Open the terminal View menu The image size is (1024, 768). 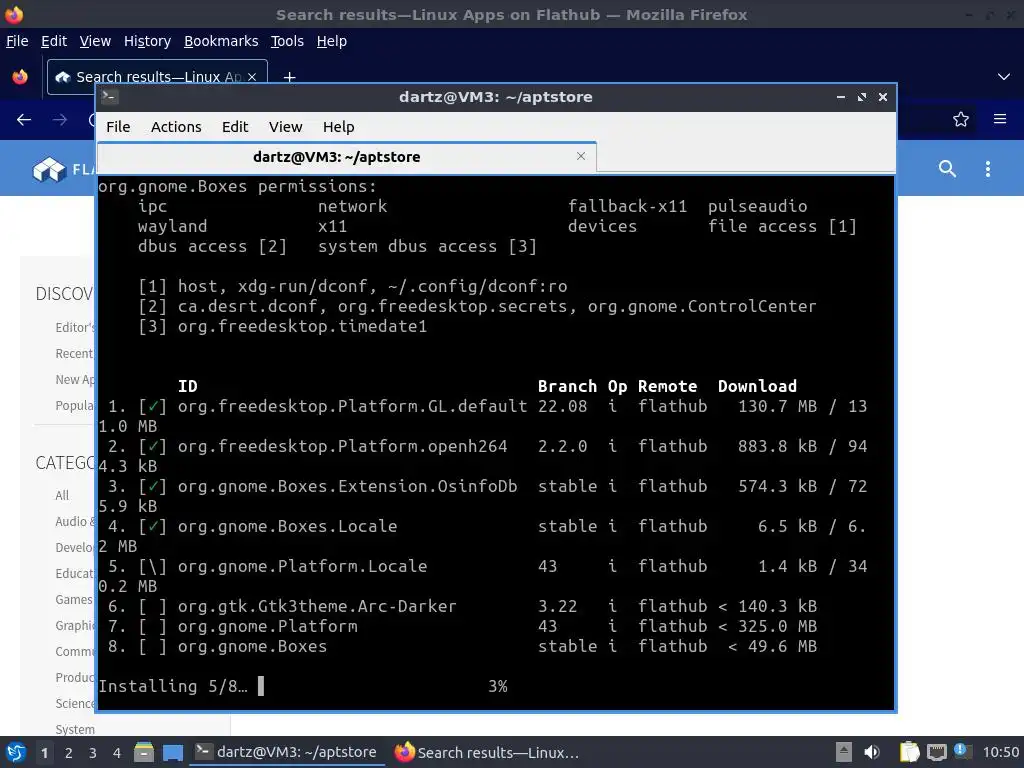pos(285,127)
